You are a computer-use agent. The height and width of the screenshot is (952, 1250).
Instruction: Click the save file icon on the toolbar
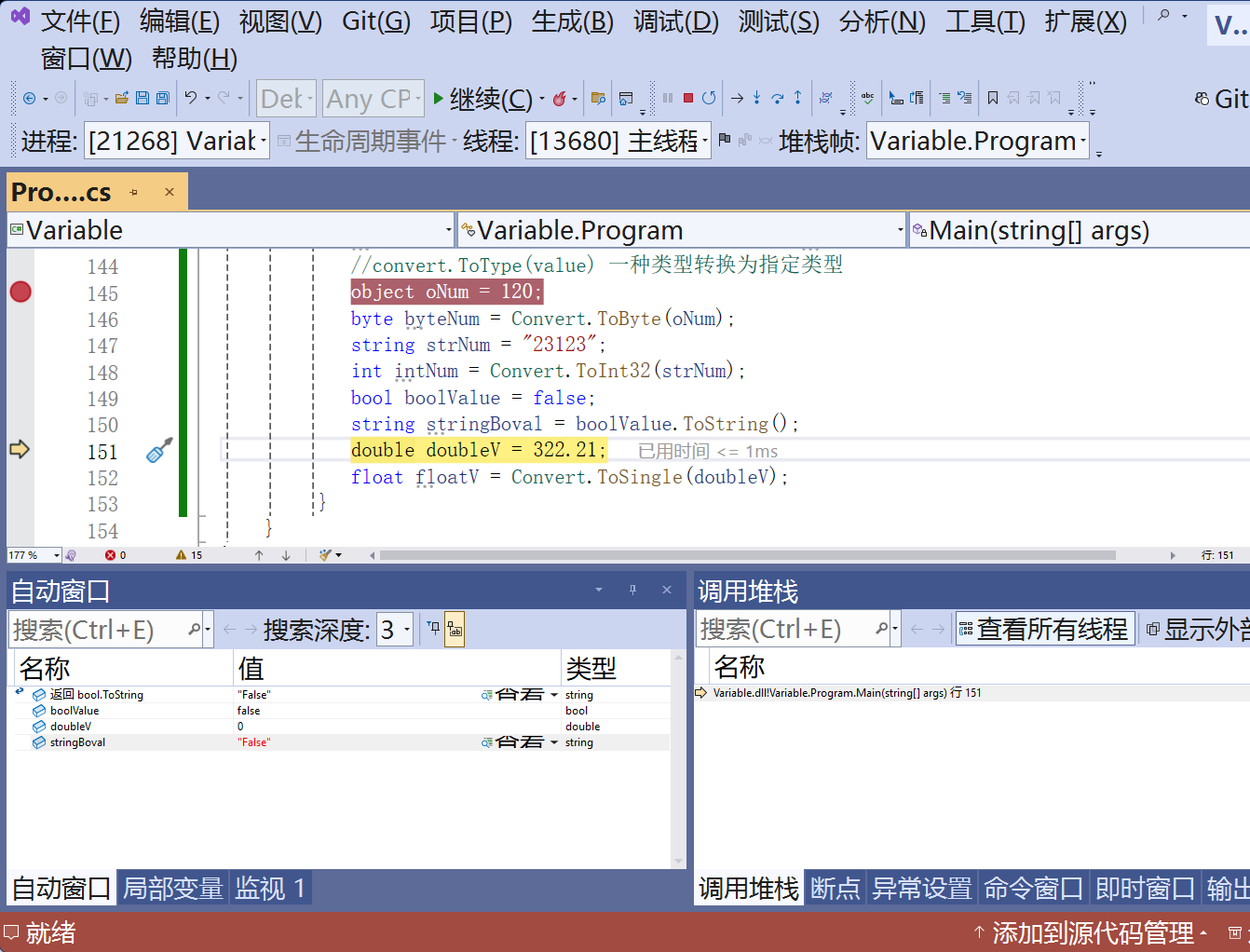[x=142, y=97]
